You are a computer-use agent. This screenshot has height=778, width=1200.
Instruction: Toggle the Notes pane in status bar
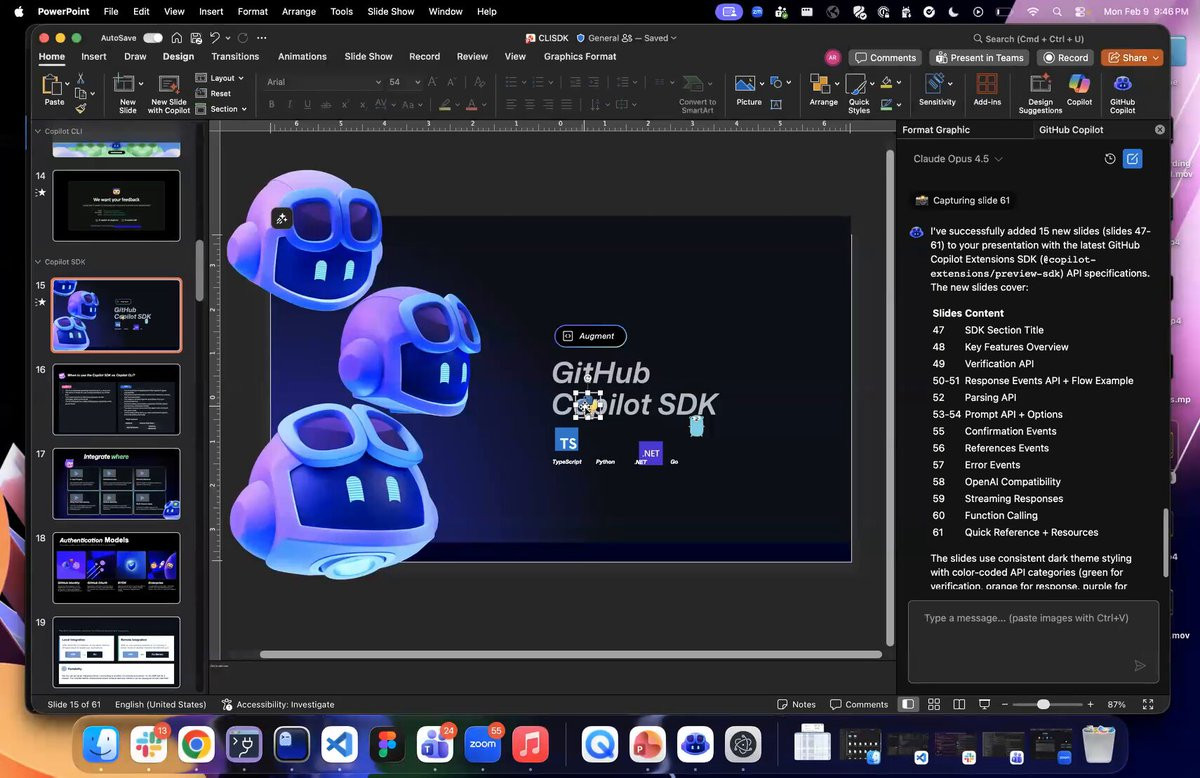[796, 704]
